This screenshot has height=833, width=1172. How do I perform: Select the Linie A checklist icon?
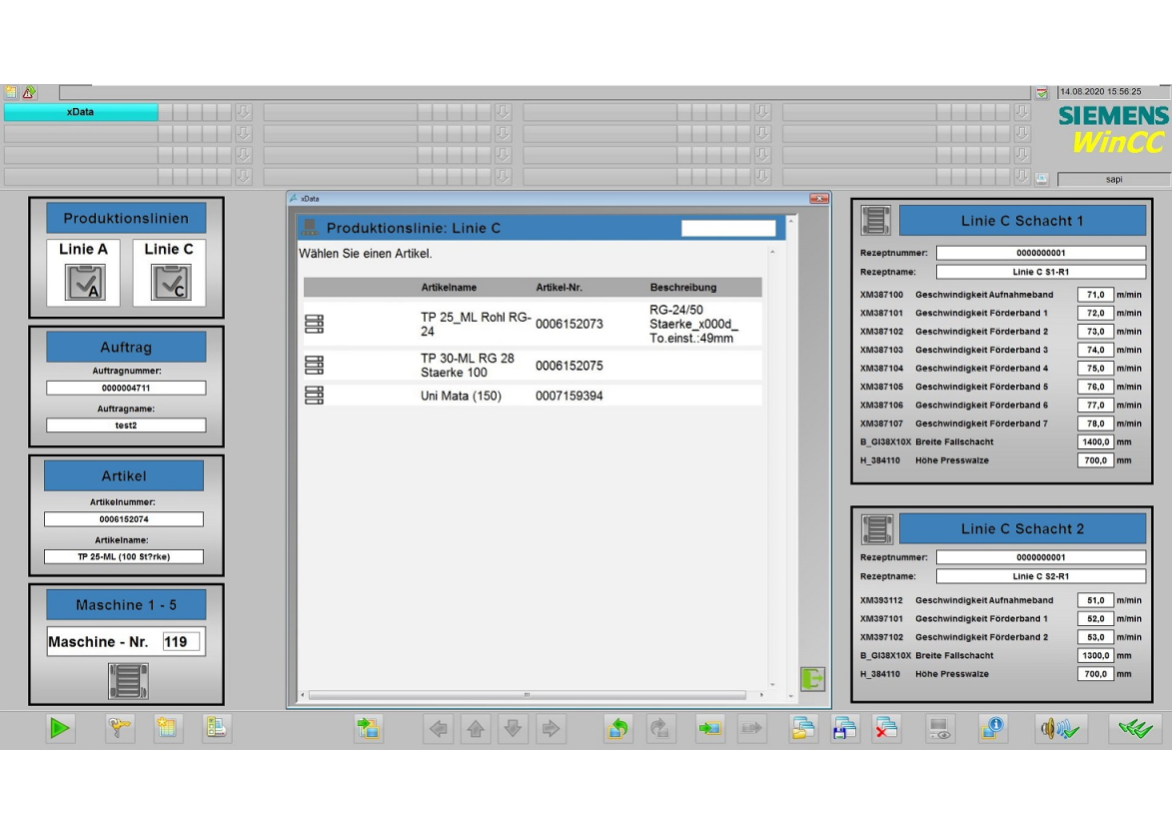(x=84, y=283)
